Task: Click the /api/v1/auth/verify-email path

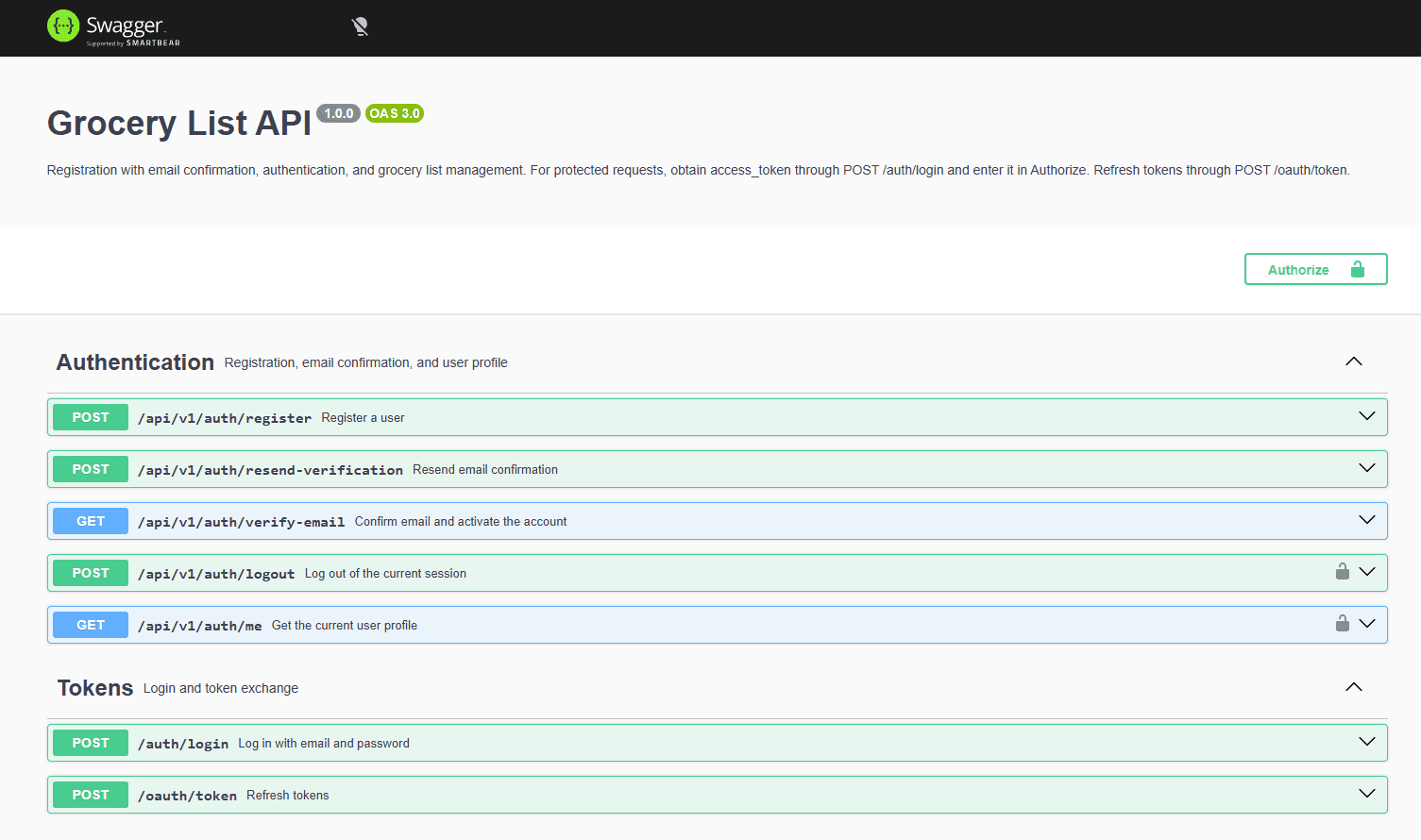Action: point(241,522)
